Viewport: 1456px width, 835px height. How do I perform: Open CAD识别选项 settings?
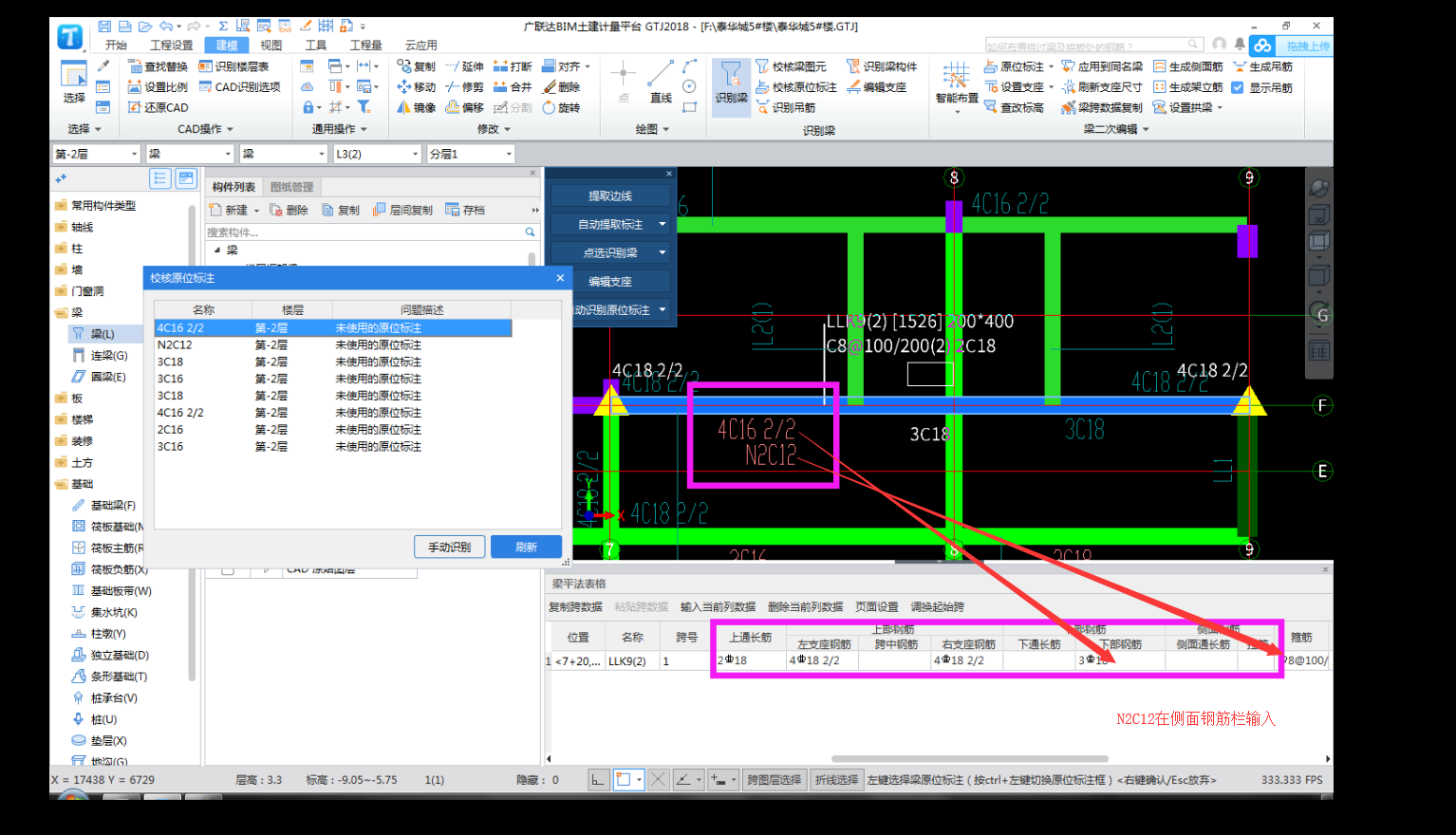239,86
